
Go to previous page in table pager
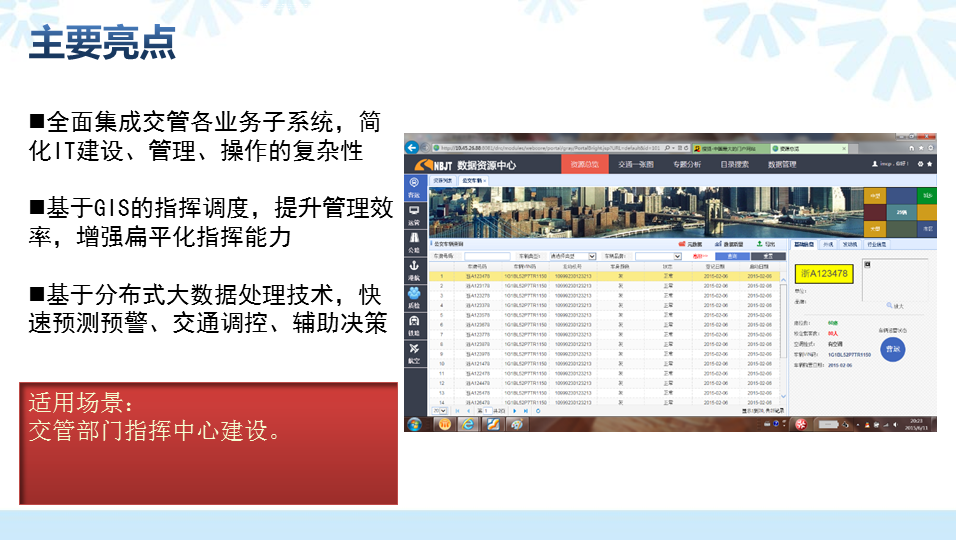coord(469,411)
